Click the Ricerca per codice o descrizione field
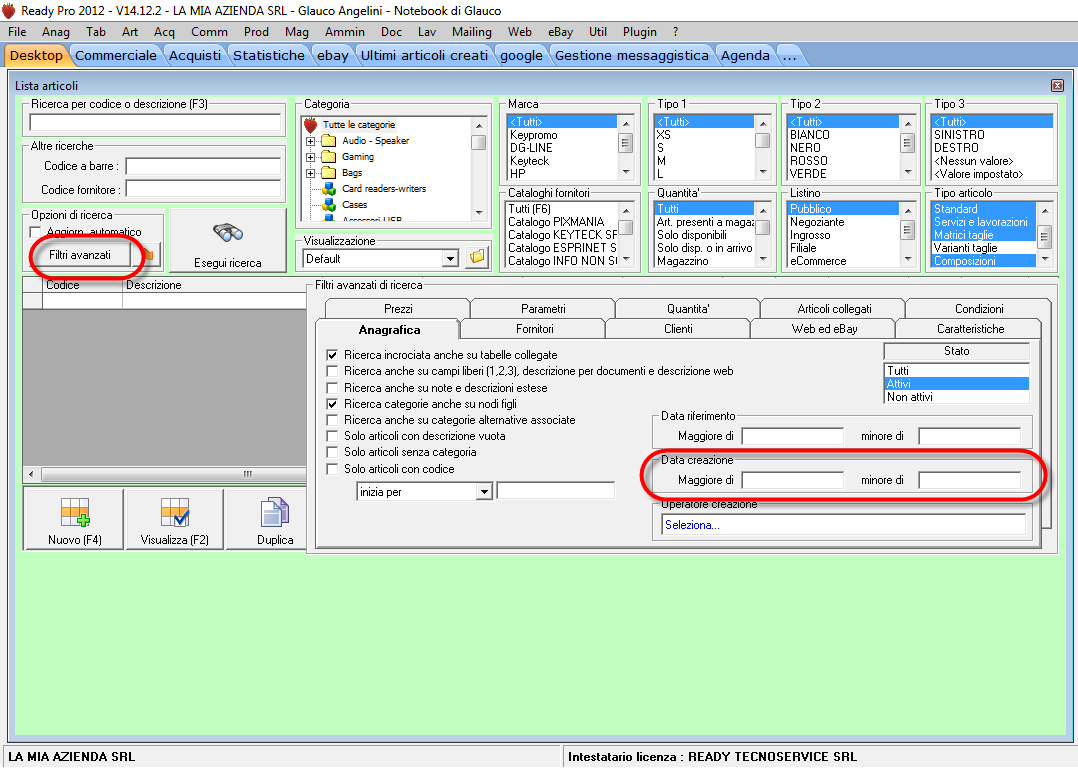The image size is (1078, 768). click(155, 122)
